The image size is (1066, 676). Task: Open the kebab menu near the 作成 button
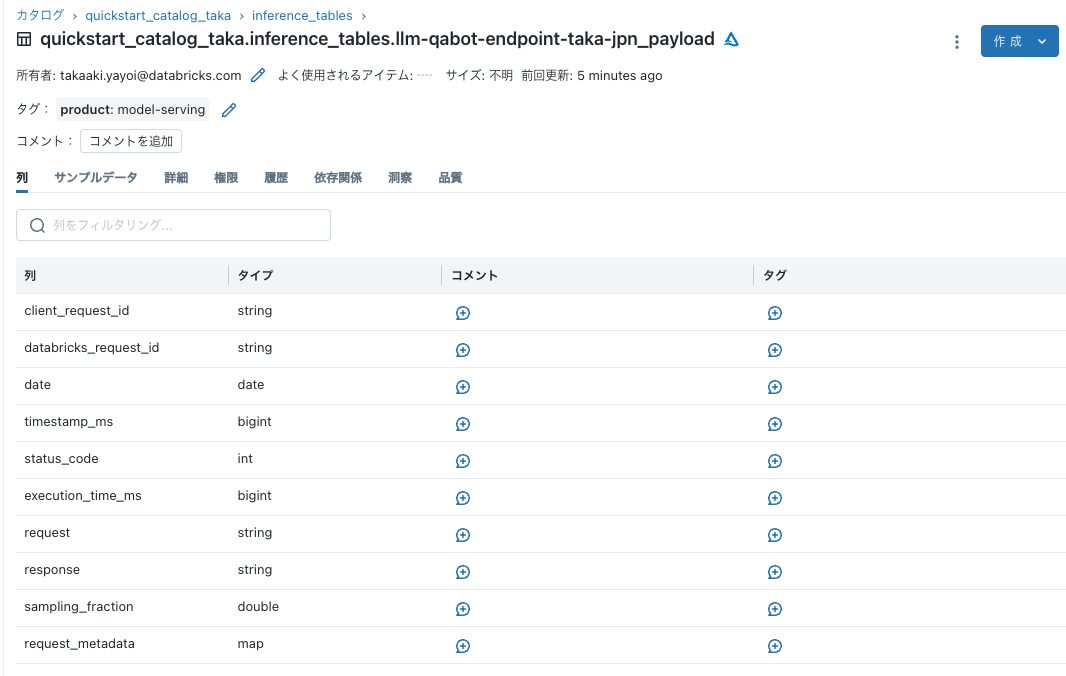[957, 41]
